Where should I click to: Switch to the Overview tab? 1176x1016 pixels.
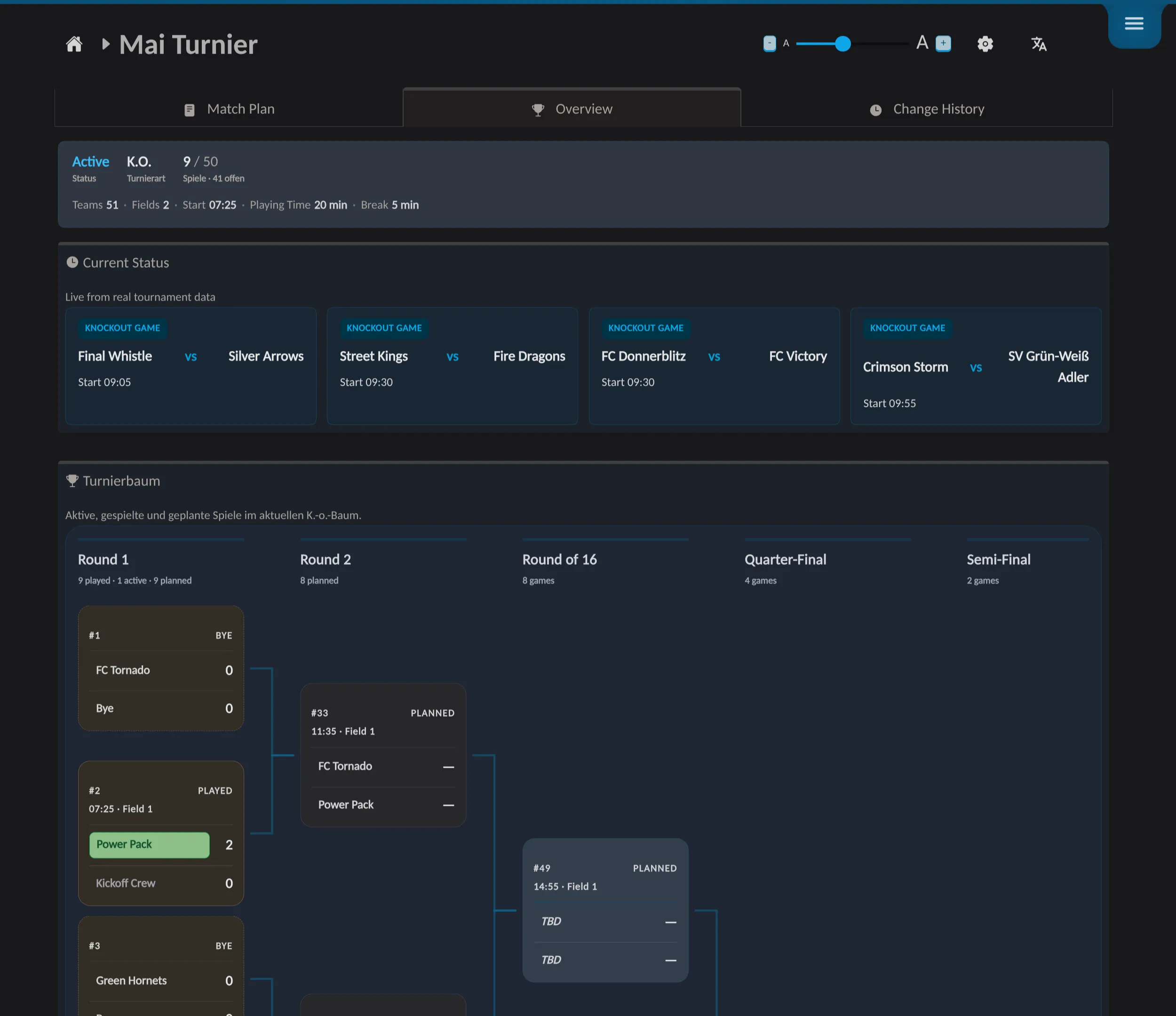[x=572, y=108]
